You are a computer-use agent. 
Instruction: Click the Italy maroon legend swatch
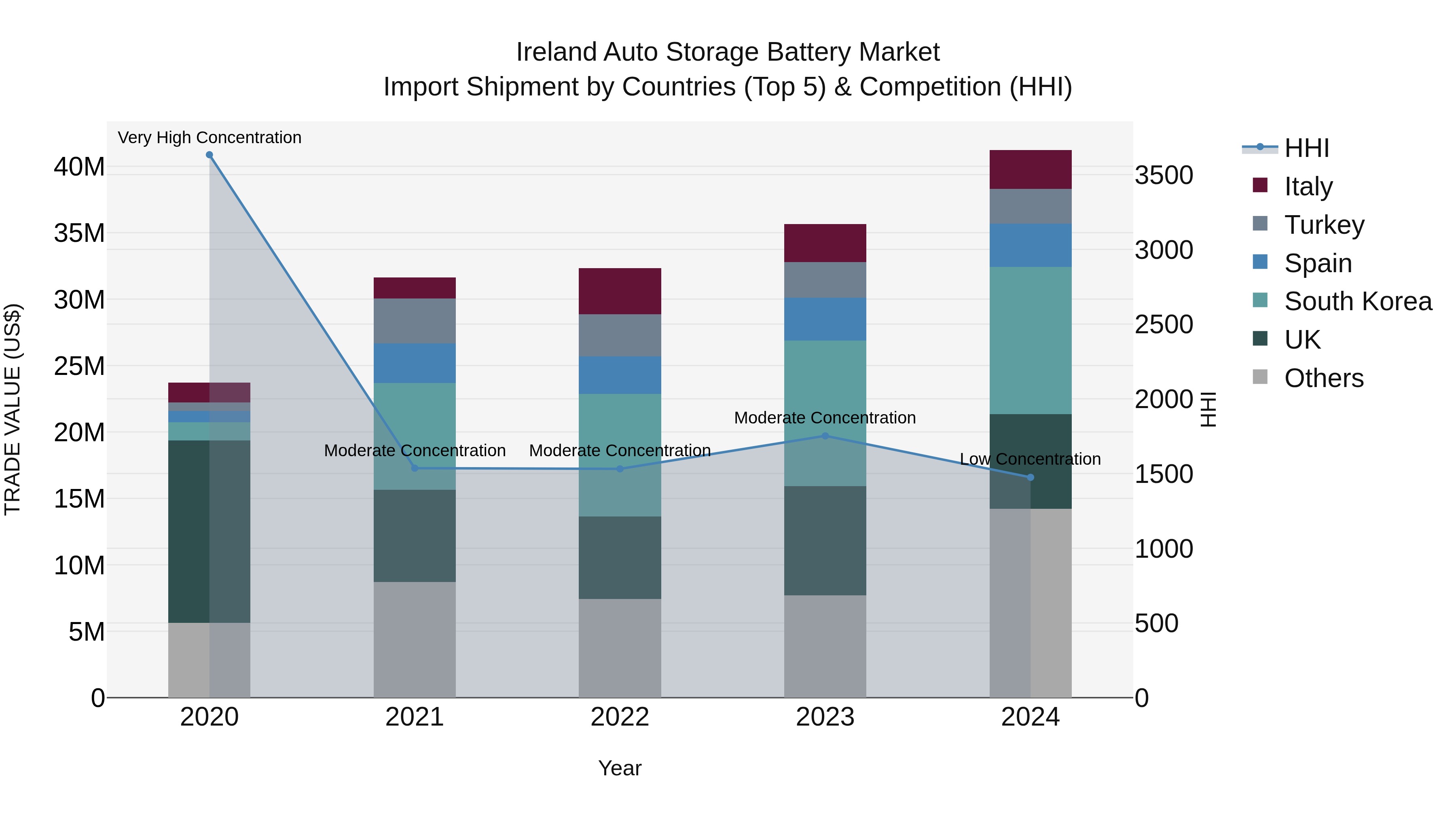tap(1260, 185)
